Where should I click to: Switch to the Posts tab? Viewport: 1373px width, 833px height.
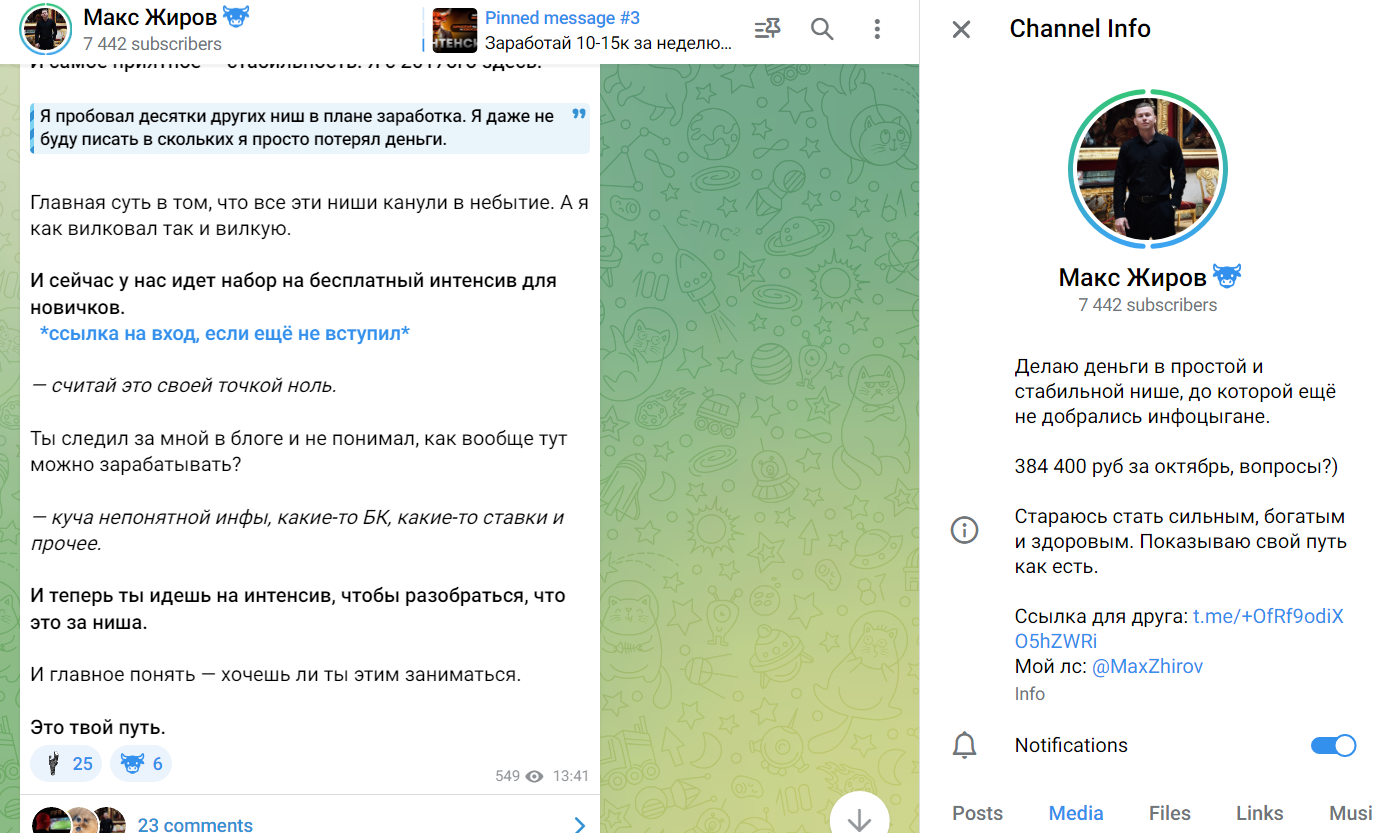coord(977,813)
